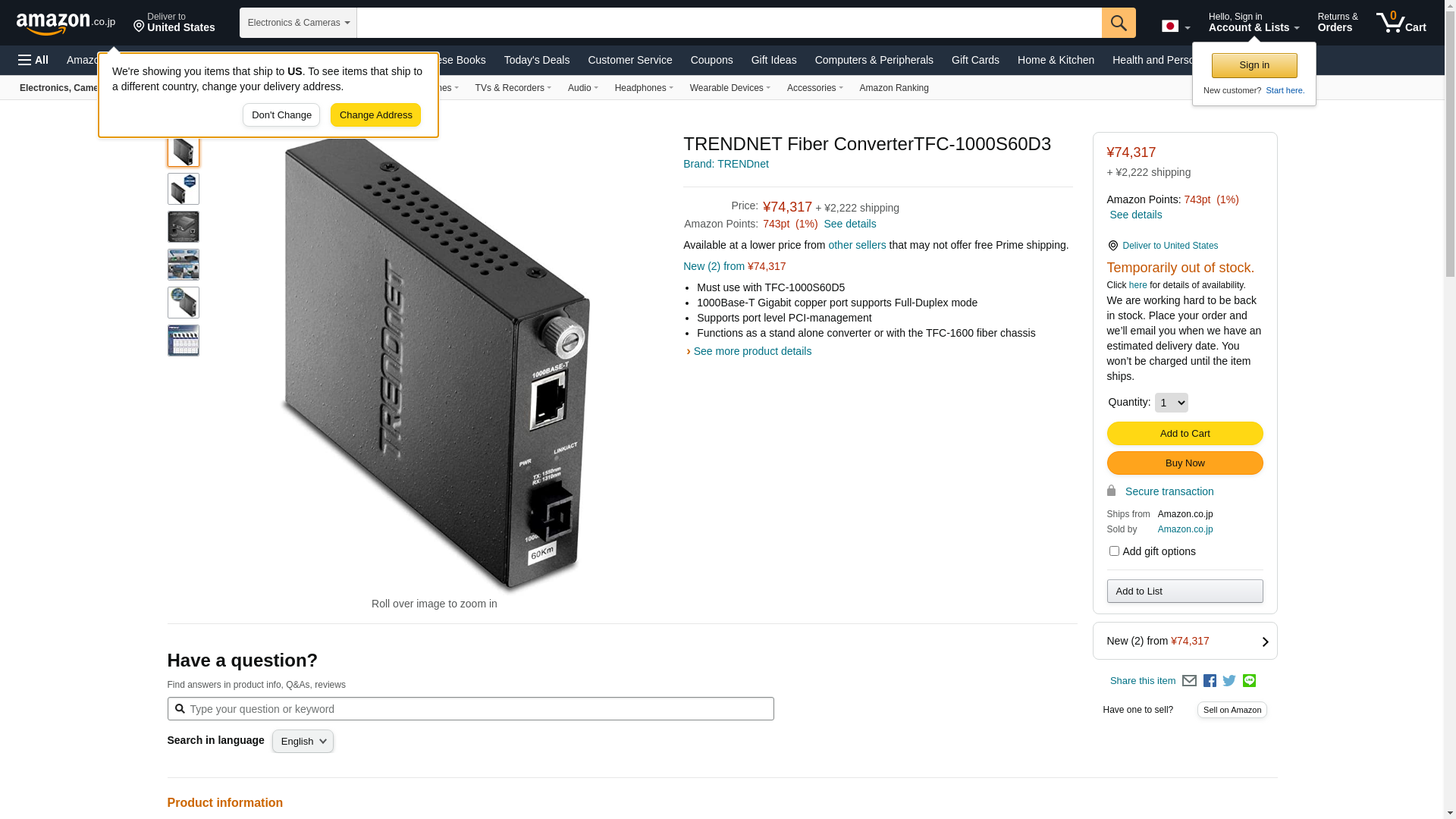
Task: Share this item on LINE
Action: (1249, 681)
